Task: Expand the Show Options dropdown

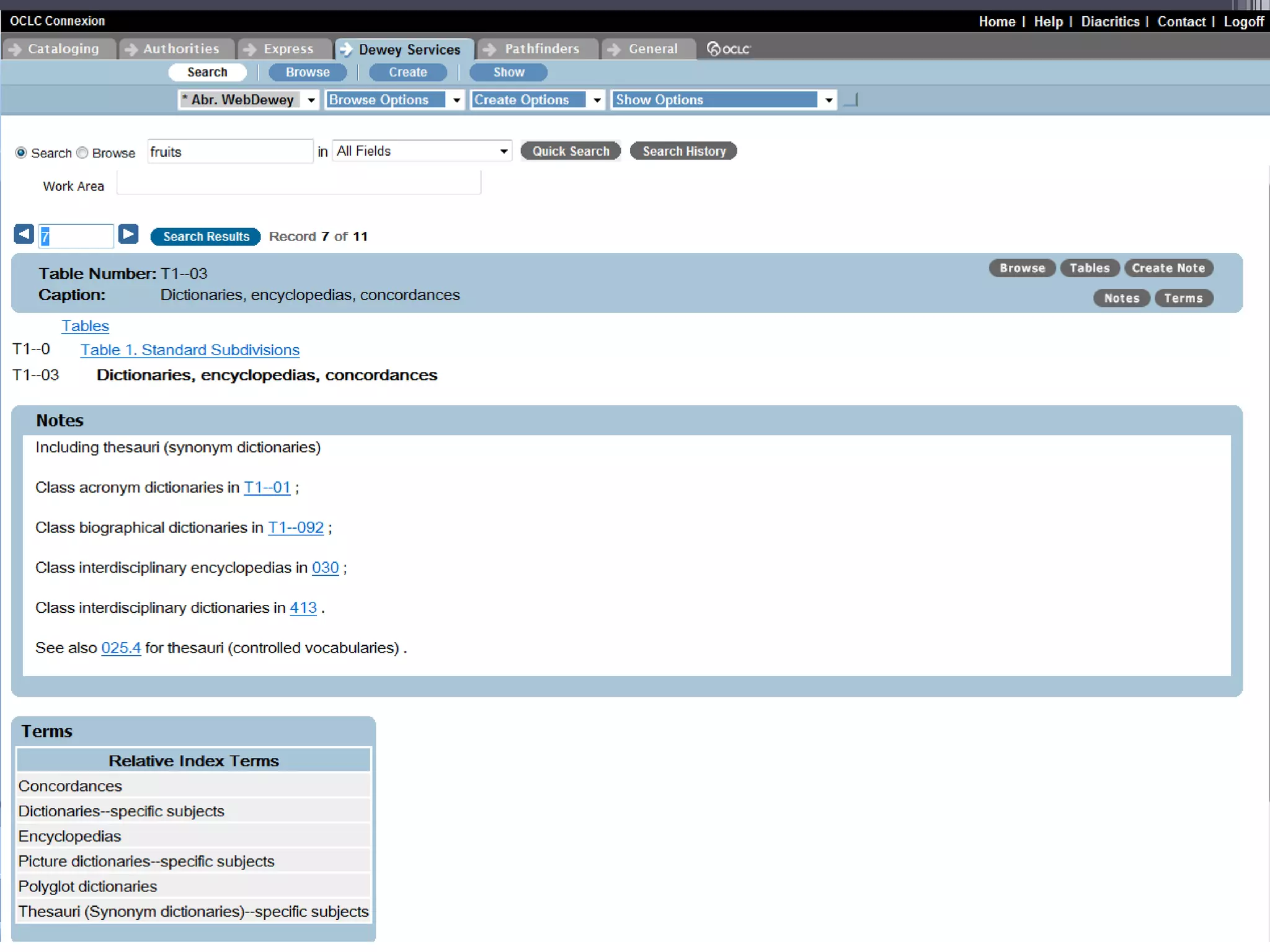Action: (x=828, y=100)
